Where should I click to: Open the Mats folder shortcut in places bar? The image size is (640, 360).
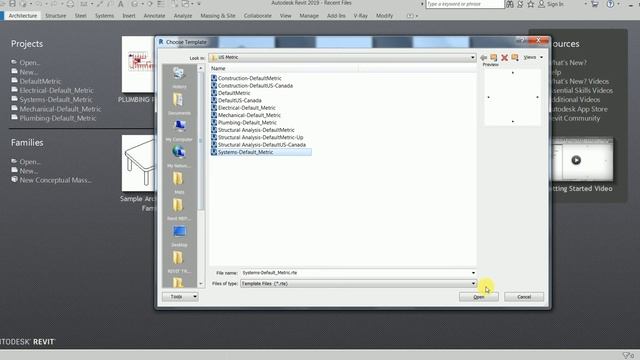point(179,182)
